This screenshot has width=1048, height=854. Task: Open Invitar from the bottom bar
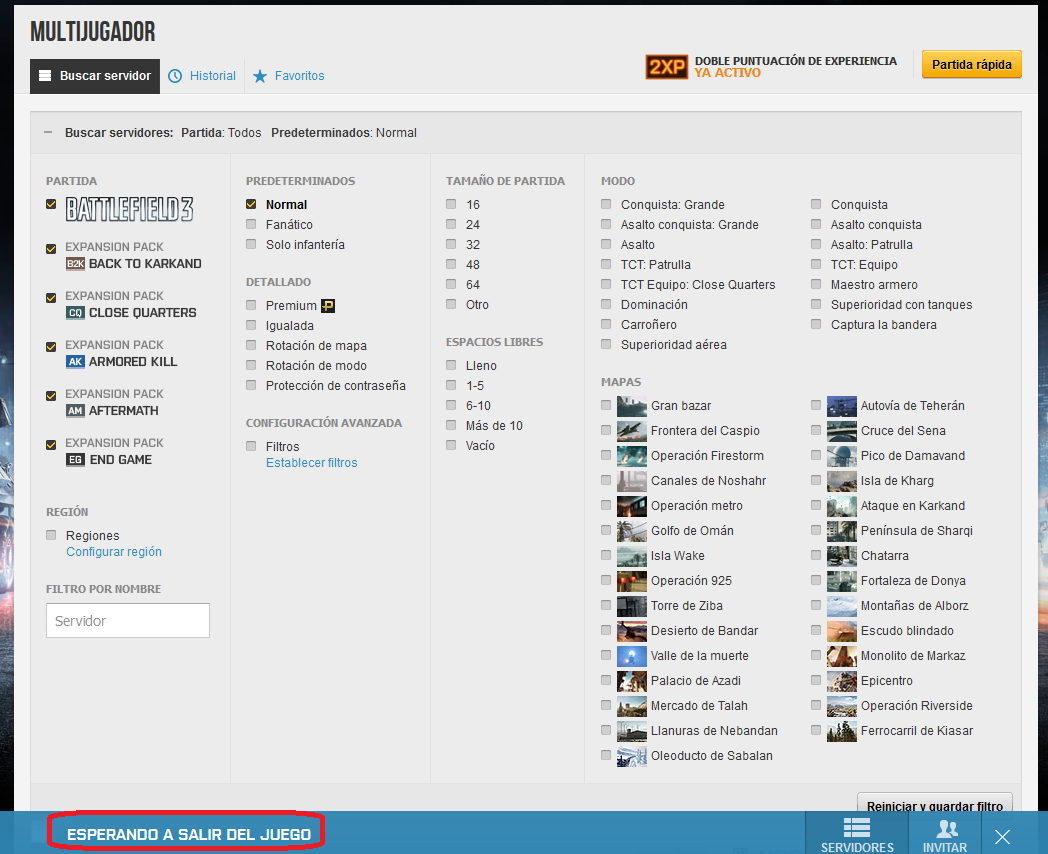pyautogui.click(x=945, y=834)
